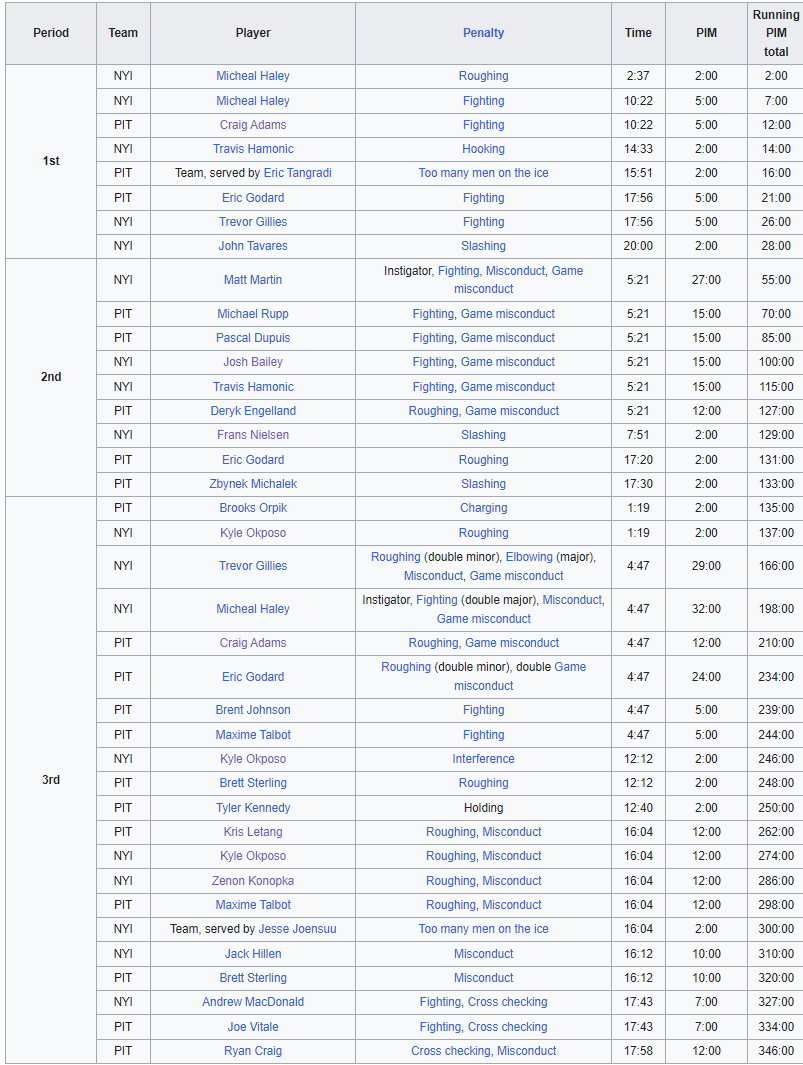Select the '27:00' PIM value

click(706, 280)
